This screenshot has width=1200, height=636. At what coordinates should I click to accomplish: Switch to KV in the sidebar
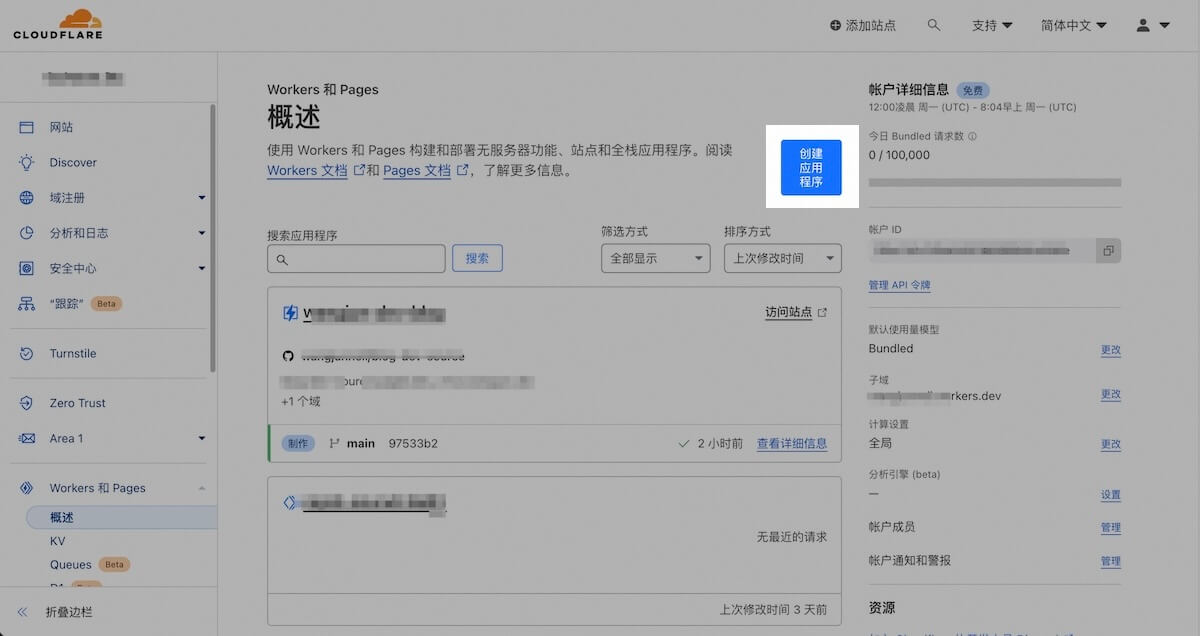coord(58,541)
